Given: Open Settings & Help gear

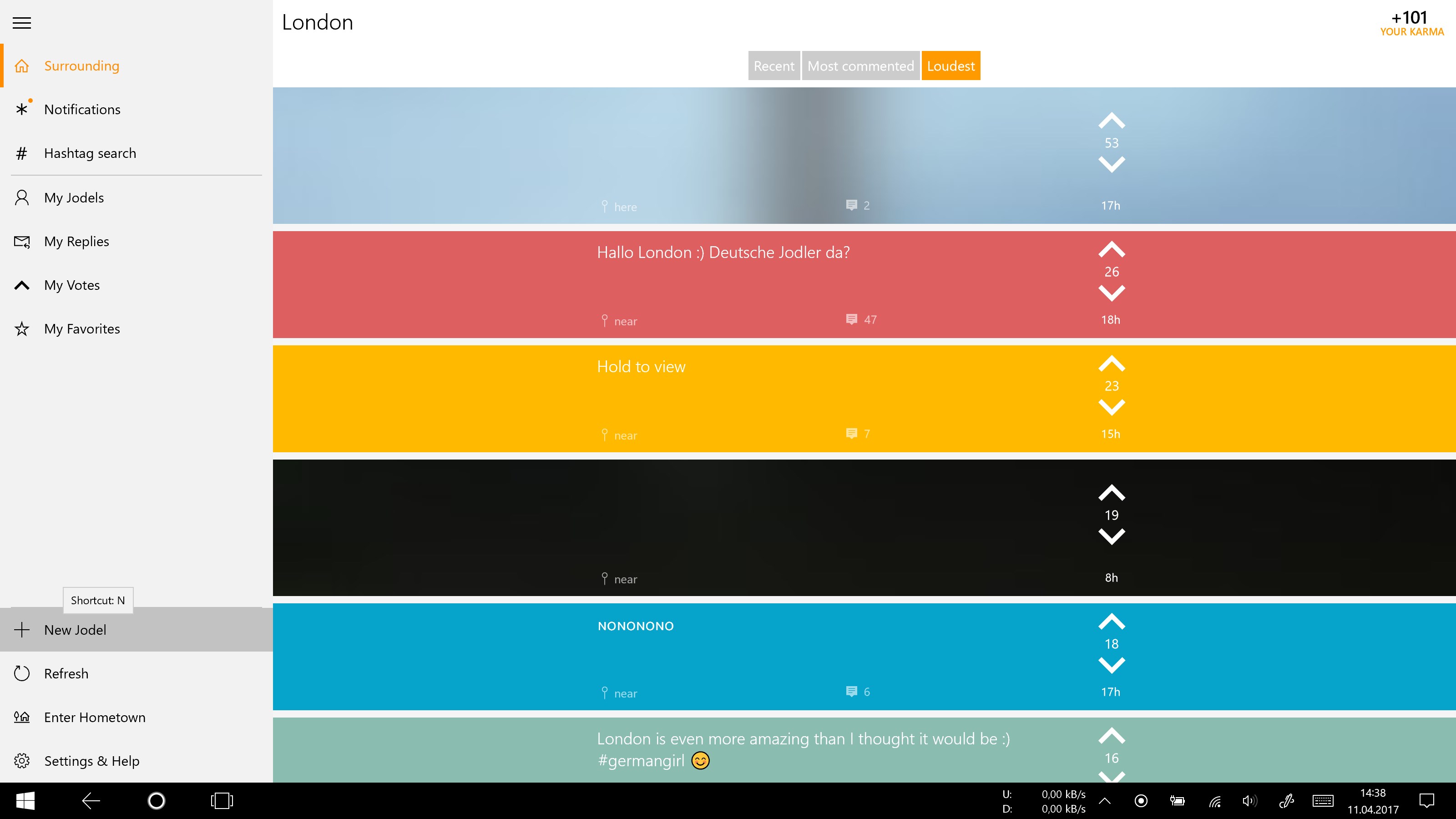Looking at the screenshot, I should click(21, 761).
